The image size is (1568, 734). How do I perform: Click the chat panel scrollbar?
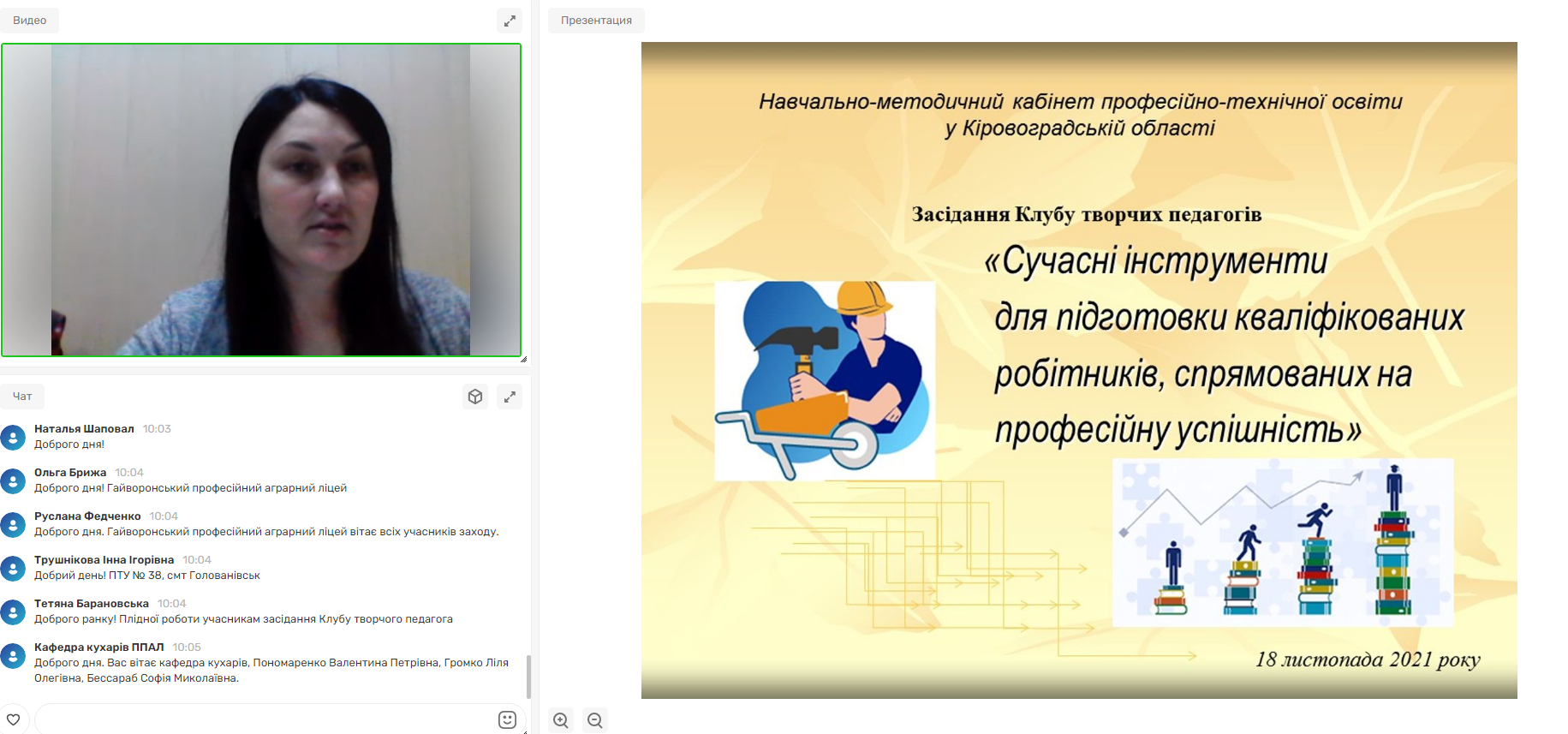[x=528, y=677]
